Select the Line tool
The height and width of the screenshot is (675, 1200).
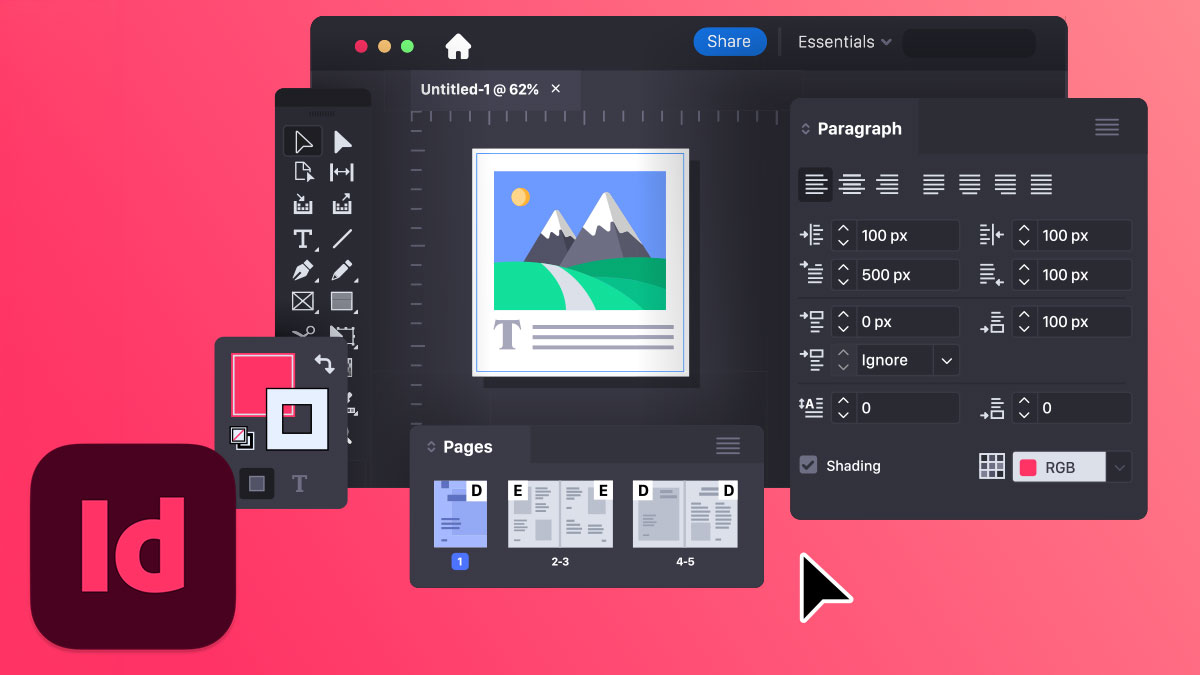(x=342, y=238)
